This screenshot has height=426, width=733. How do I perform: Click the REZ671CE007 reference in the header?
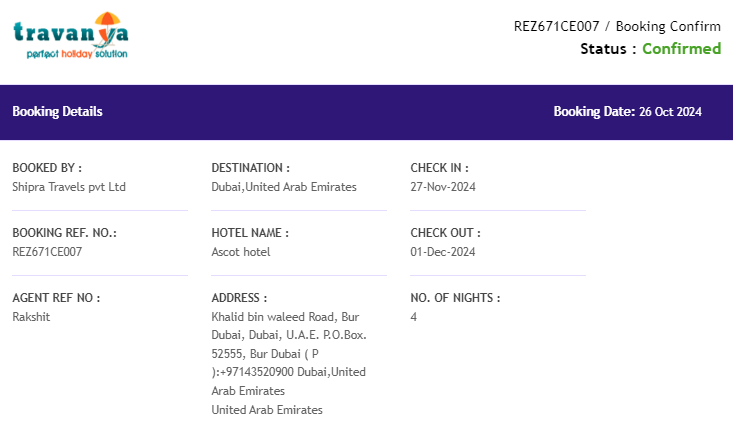click(556, 26)
